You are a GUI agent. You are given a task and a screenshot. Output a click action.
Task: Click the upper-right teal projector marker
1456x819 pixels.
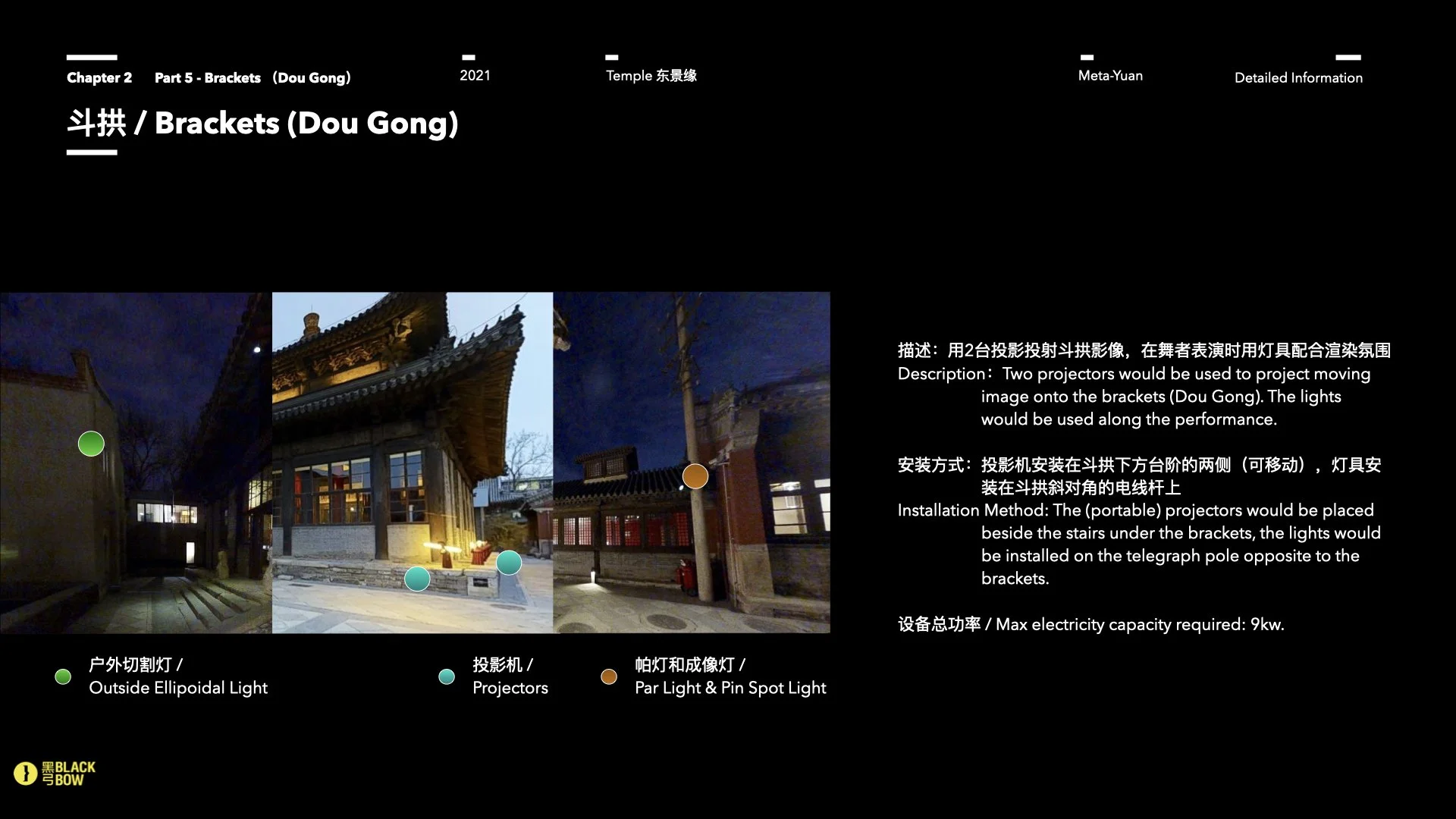pyautogui.click(x=509, y=563)
